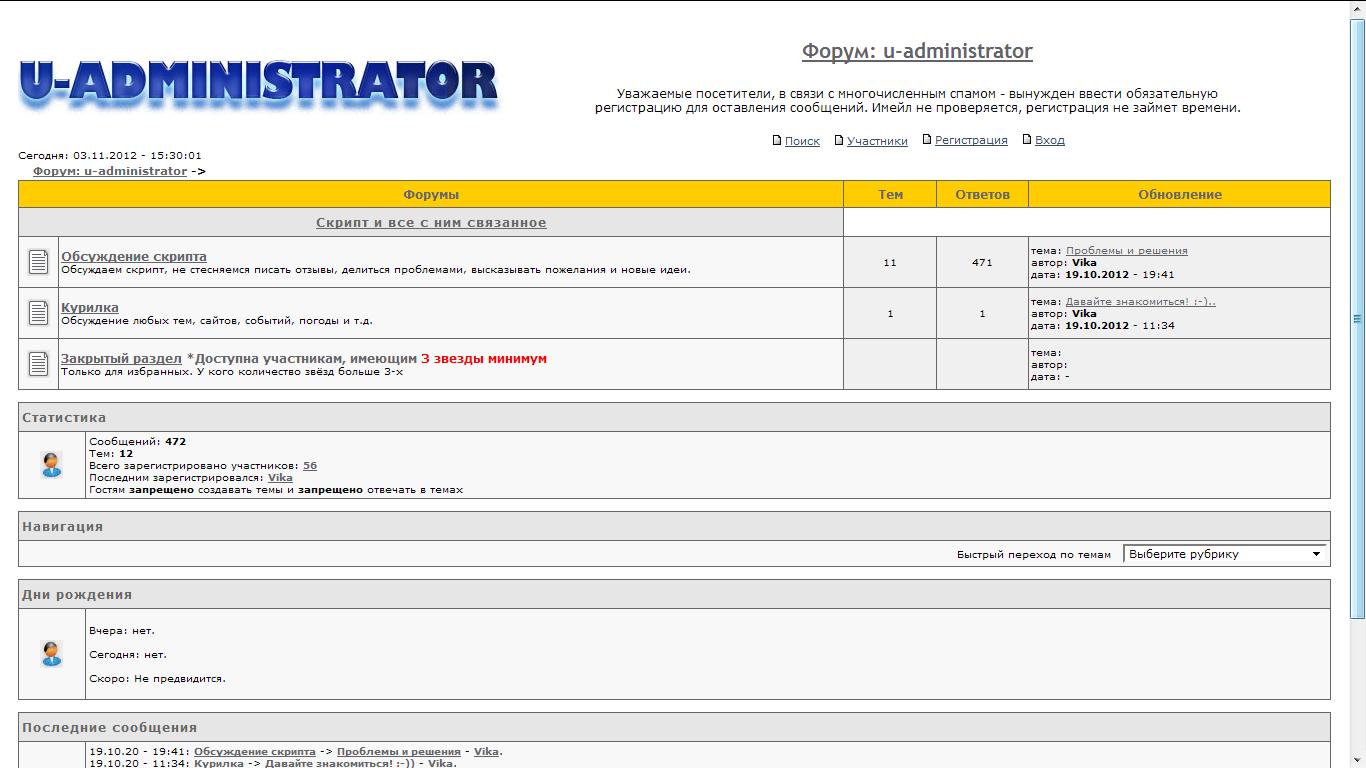Open the Закрытый раздел forum
The image size is (1366, 768).
click(x=121, y=358)
